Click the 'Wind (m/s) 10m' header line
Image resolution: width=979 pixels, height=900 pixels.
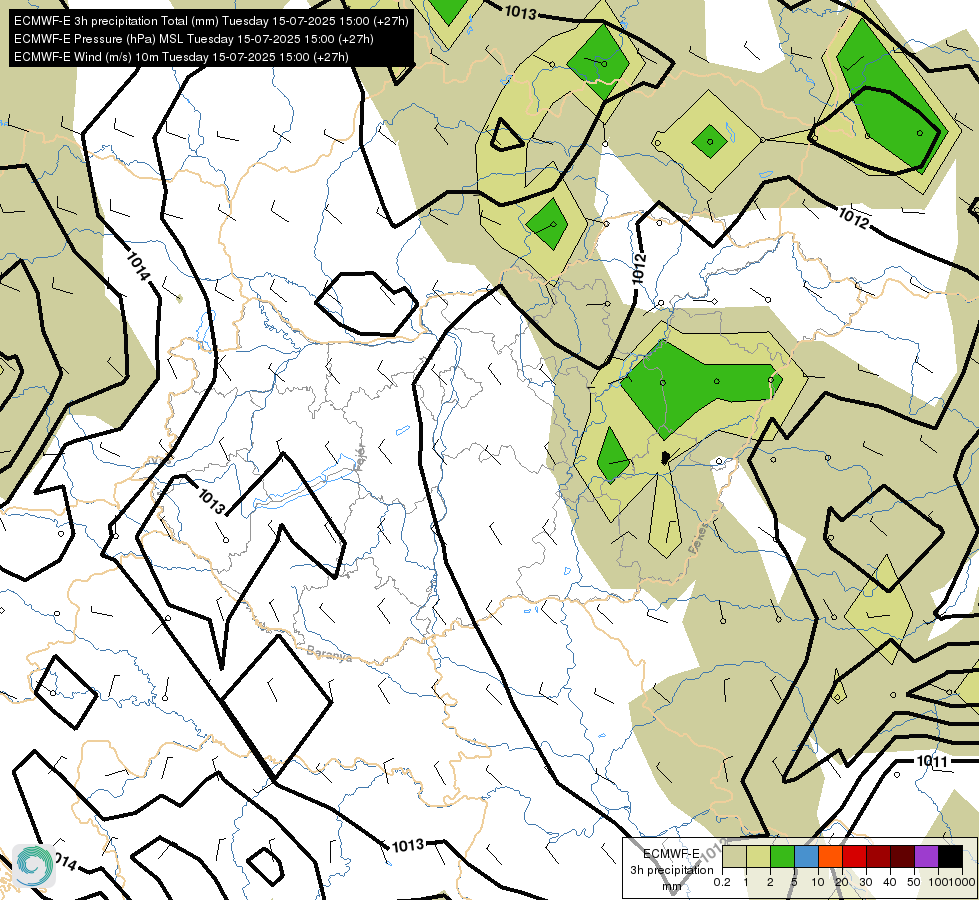[181, 57]
